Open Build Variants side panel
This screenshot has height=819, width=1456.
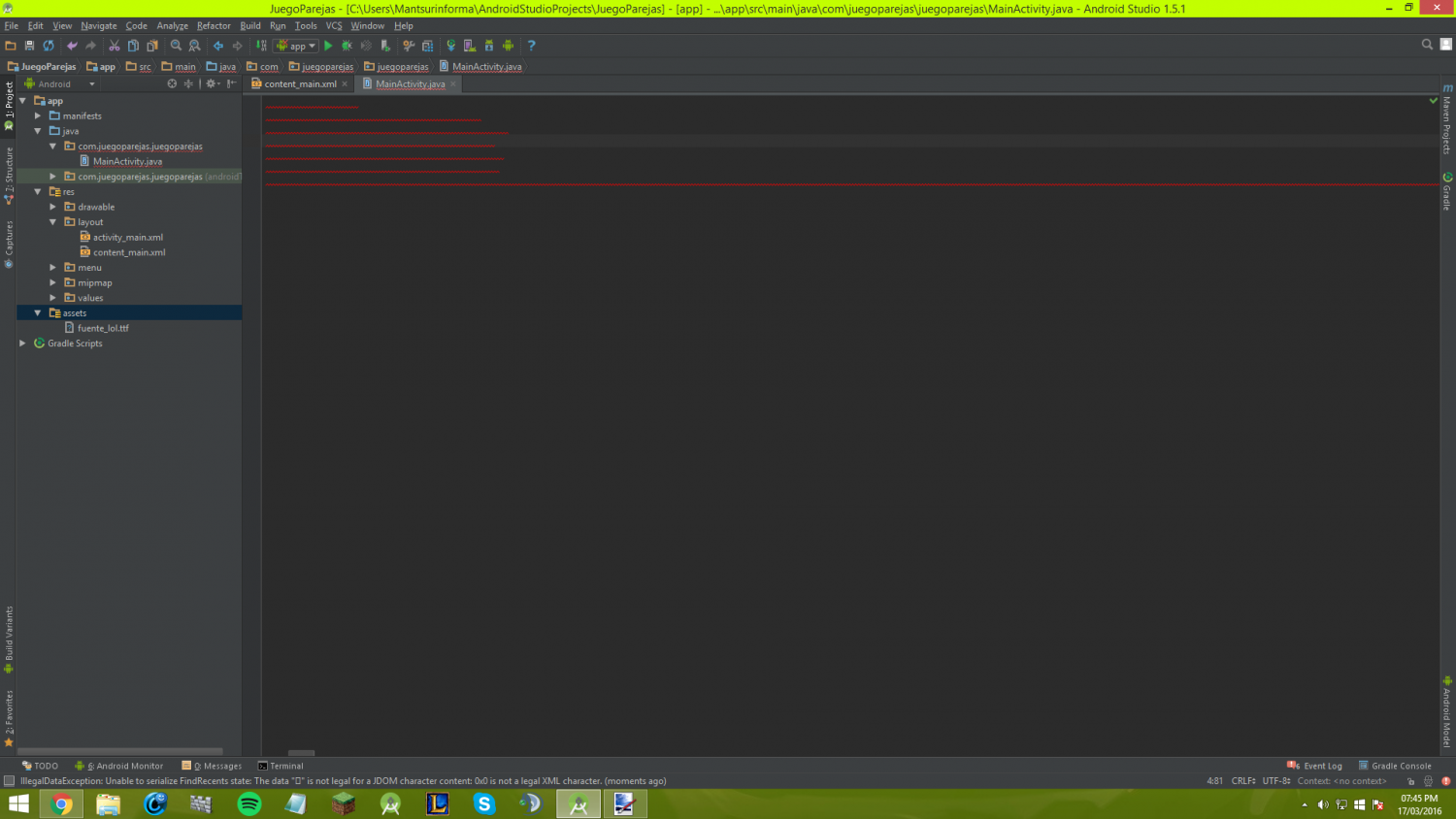[x=9, y=639]
